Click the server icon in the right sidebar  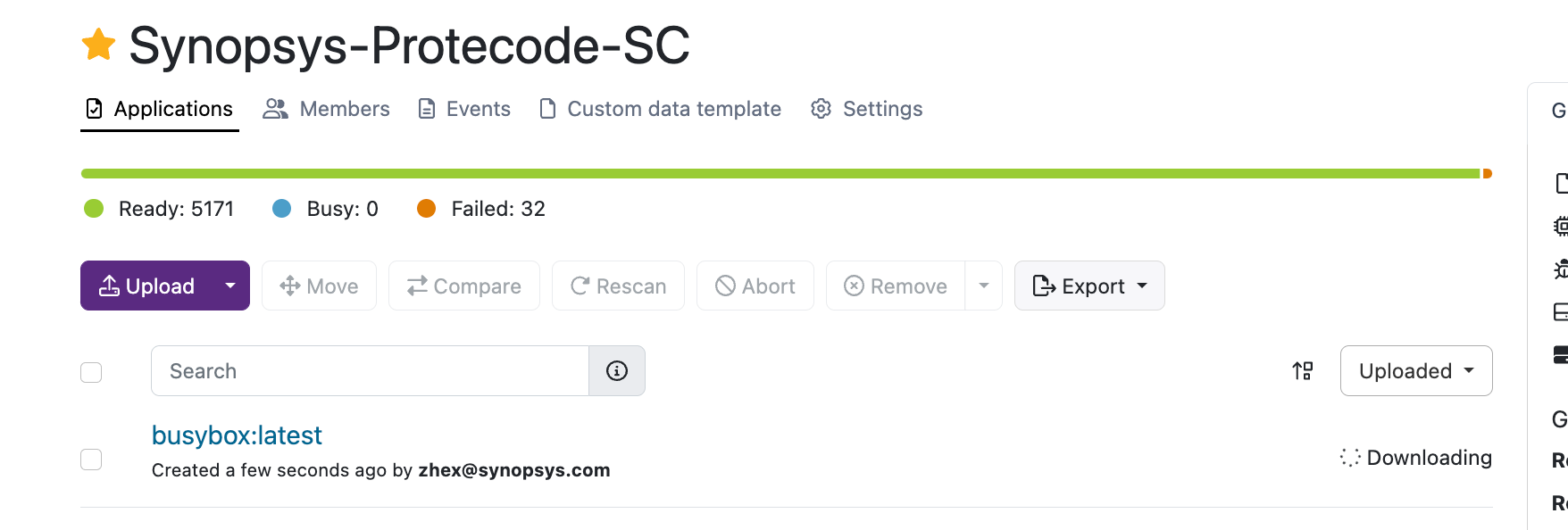(x=1561, y=357)
